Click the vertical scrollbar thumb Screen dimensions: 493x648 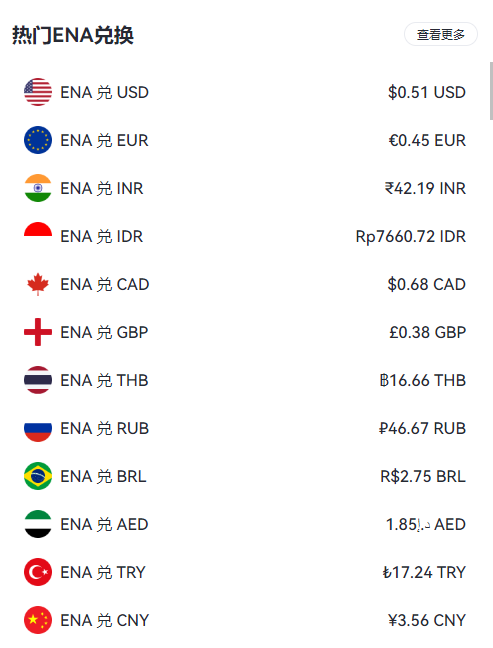(491, 91)
